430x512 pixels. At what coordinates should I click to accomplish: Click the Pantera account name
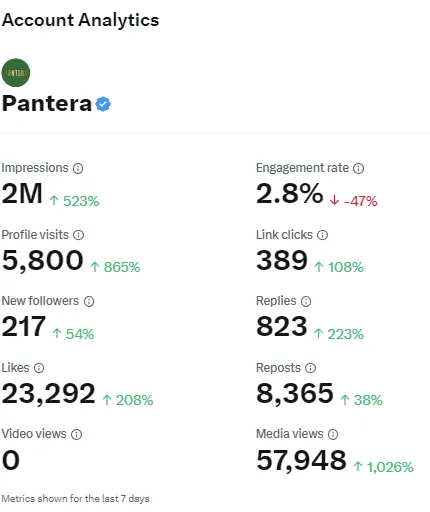[47, 104]
